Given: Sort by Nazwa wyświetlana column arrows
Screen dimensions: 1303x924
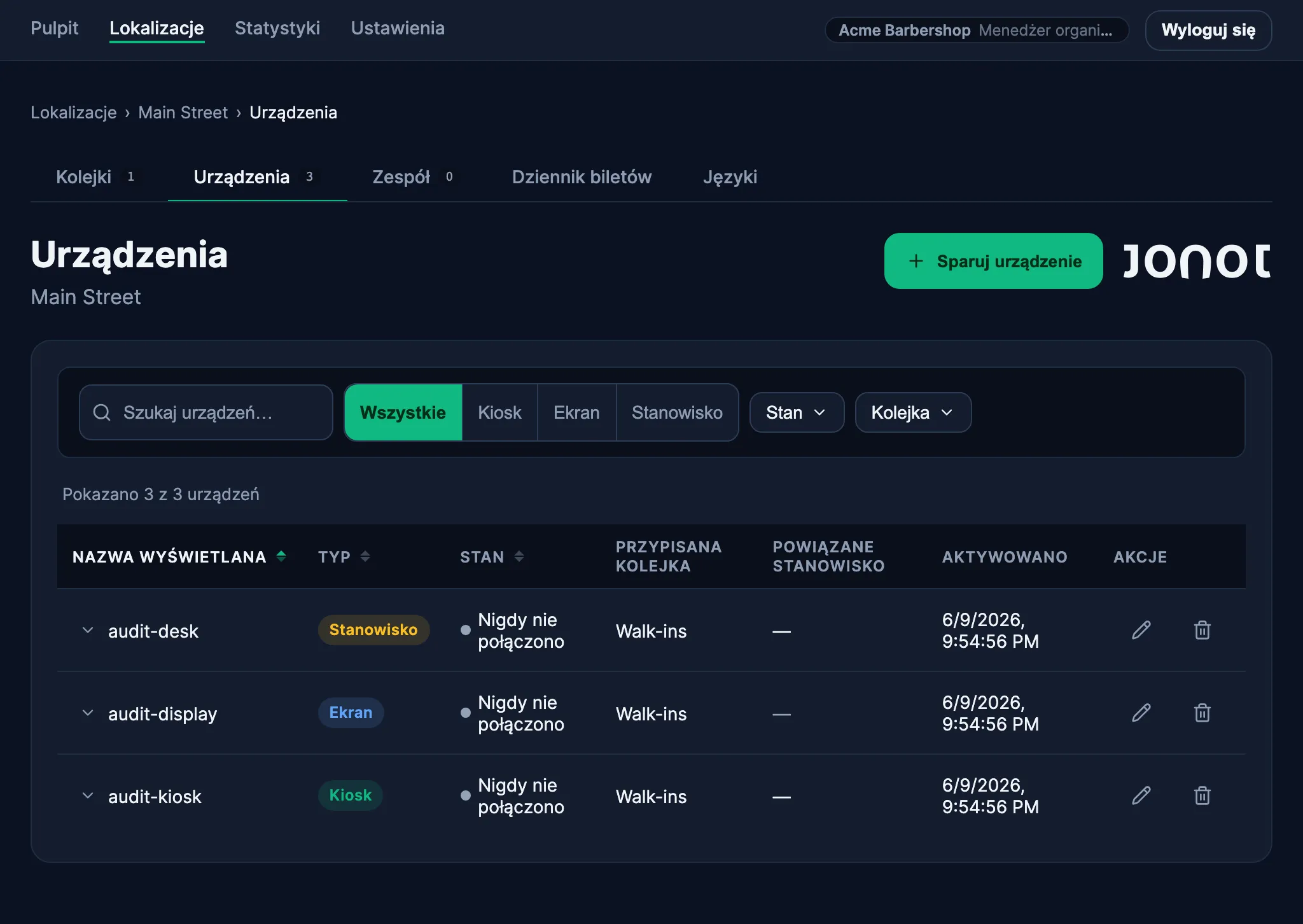Looking at the screenshot, I should 281,556.
